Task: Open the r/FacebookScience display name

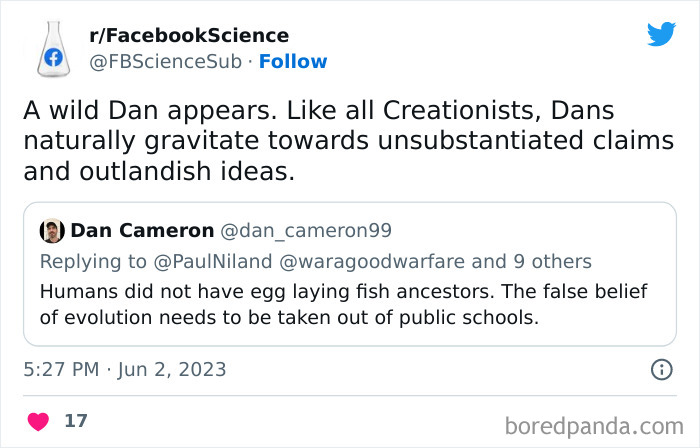Action: tap(189, 36)
